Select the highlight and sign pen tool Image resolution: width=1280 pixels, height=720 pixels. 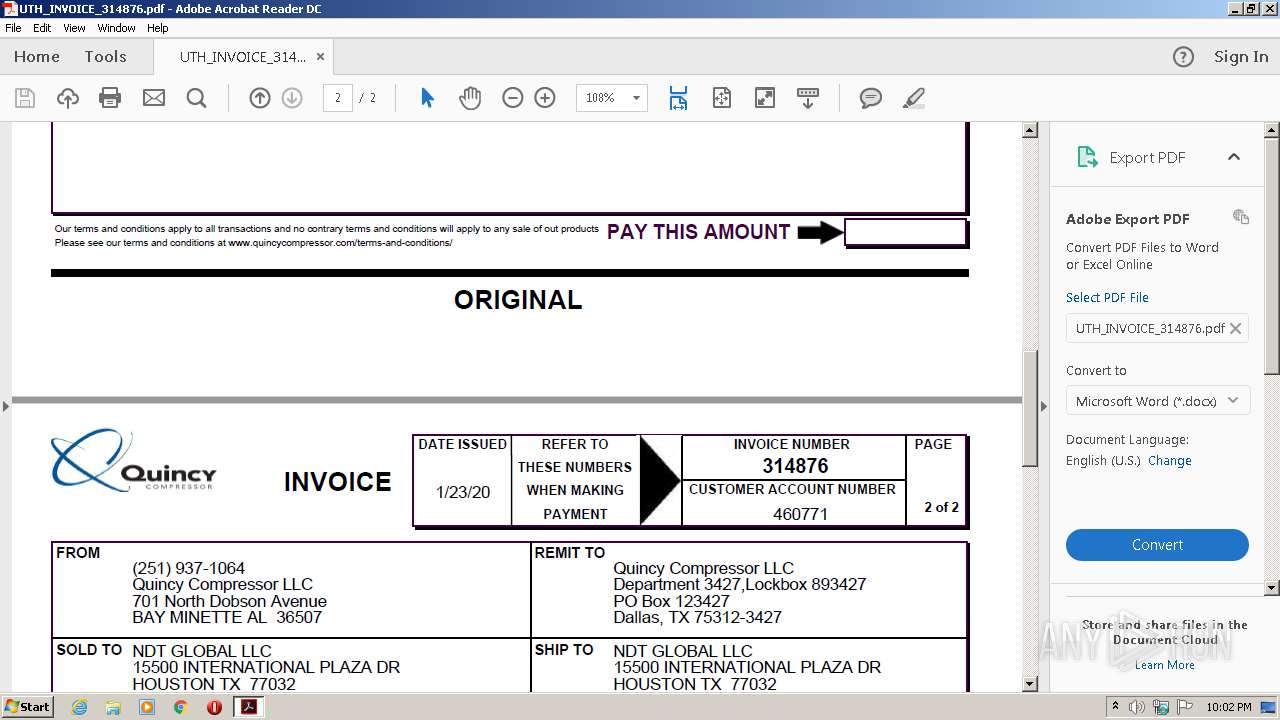913,98
